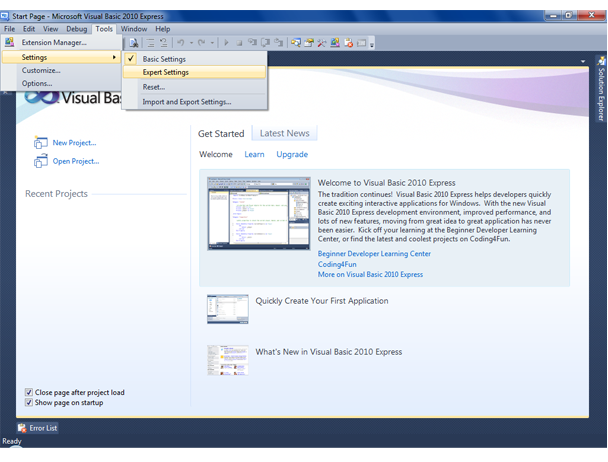Open the View menu
Image resolution: width=608 pixels, height=462 pixels.
(50, 29)
